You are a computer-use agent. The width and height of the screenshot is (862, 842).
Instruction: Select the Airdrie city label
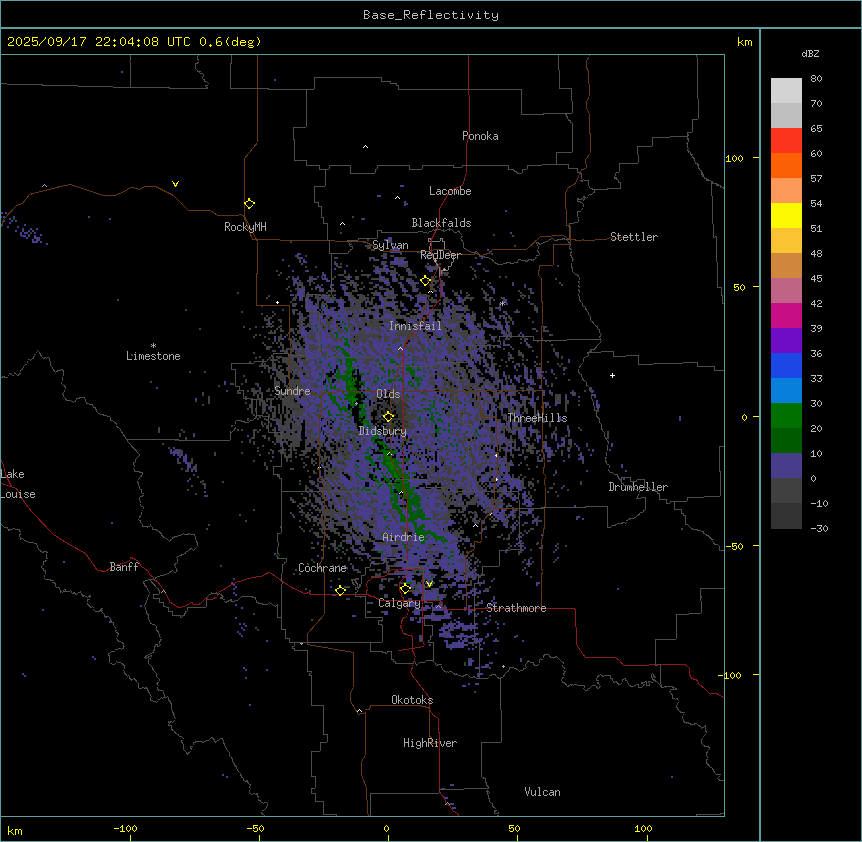[x=403, y=537]
